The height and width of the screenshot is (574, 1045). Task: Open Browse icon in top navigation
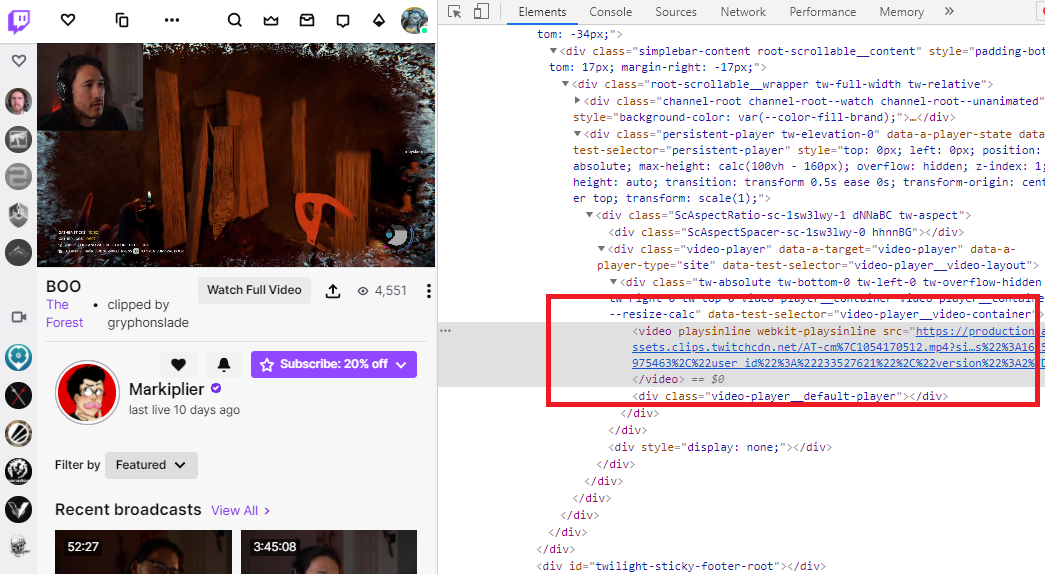coord(121,20)
